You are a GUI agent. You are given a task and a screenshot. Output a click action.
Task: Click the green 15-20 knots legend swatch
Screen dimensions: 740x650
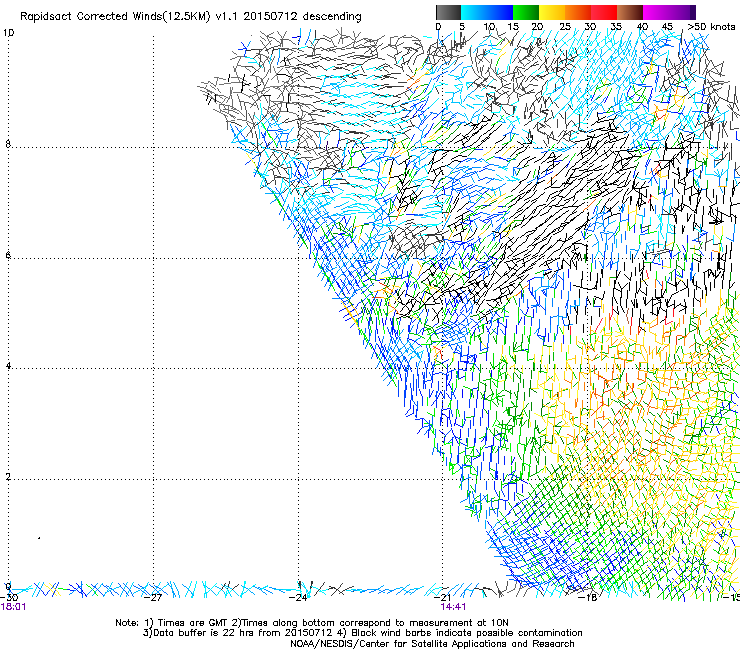[526, 12]
